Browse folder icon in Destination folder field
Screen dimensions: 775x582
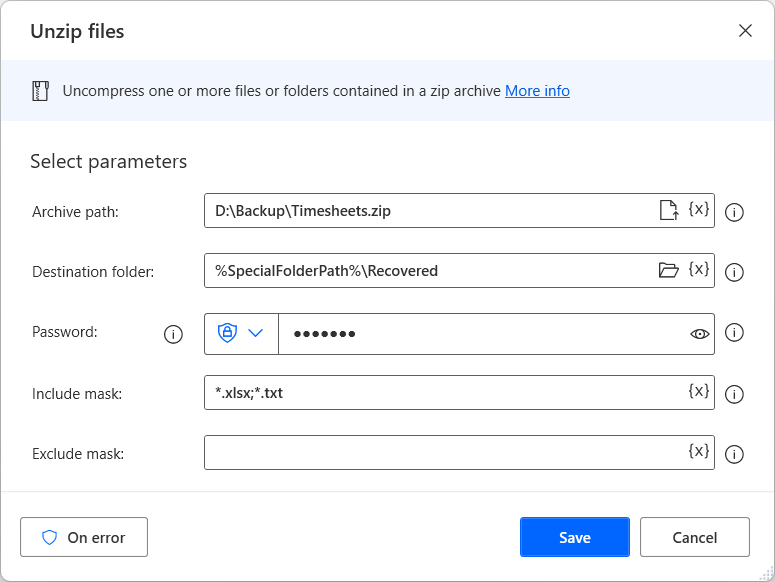(x=669, y=270)
